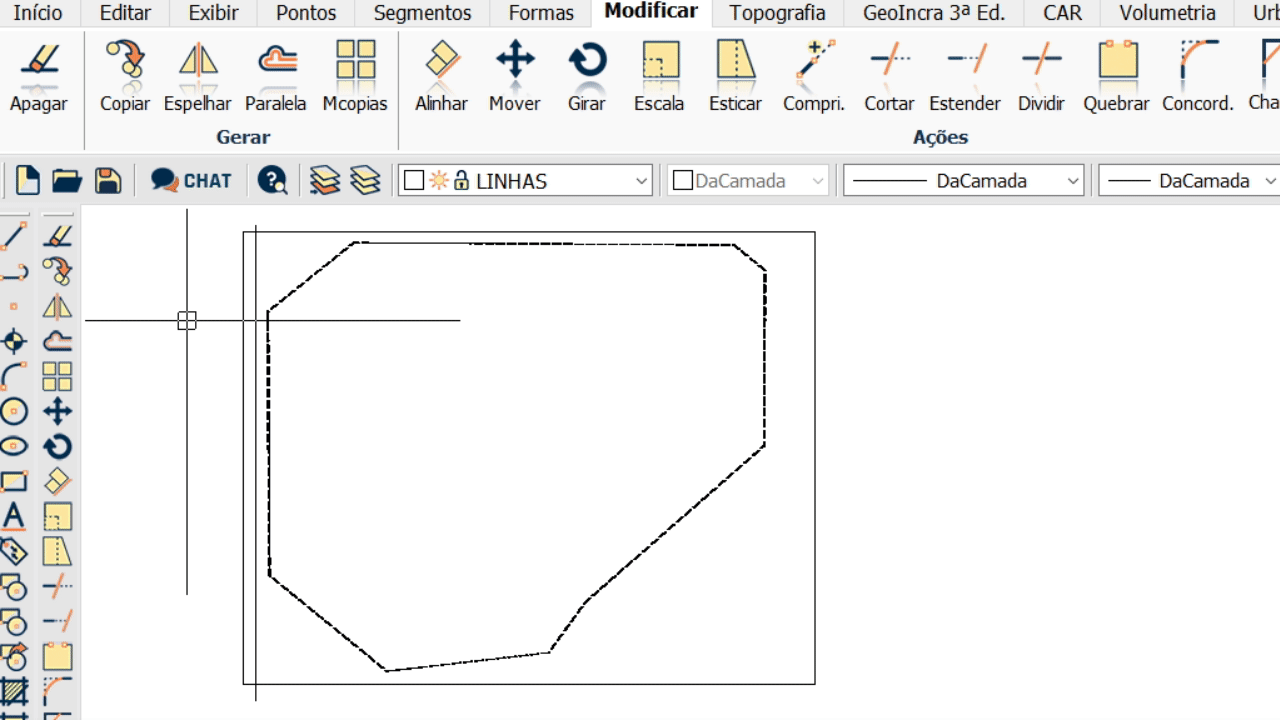Click the save file icon
The height and width of the screenshot is (720, 1280).
click(x=108, y=181)
